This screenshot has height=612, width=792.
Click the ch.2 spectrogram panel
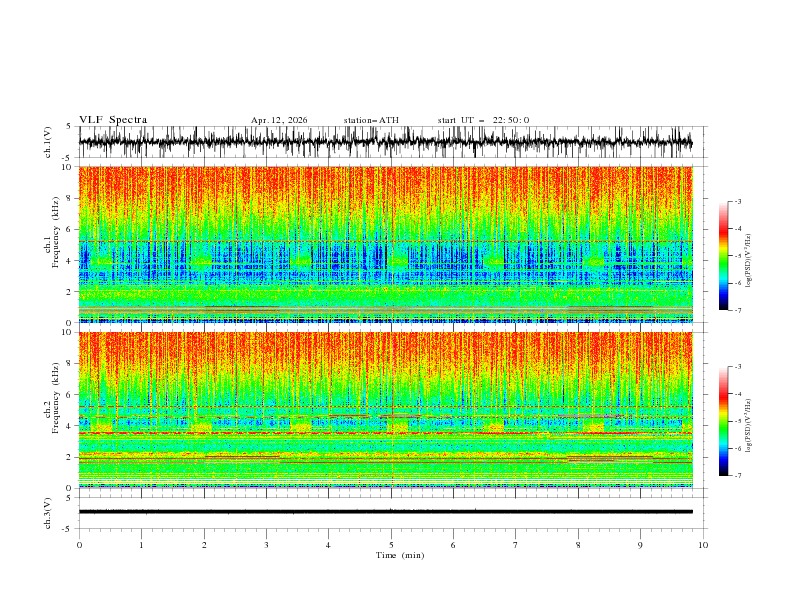tap(385, 410)
